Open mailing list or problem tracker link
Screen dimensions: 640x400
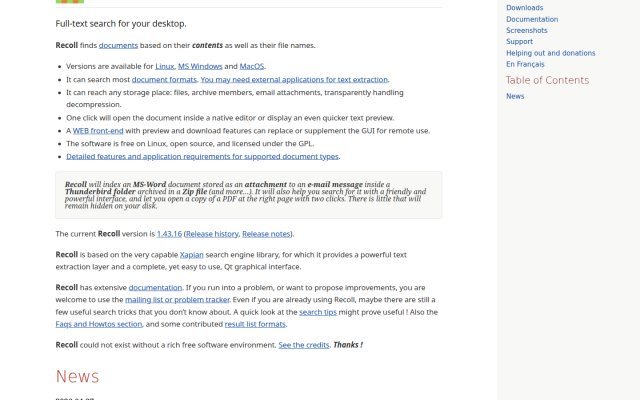pyautogui.click(x=177, y=300)
